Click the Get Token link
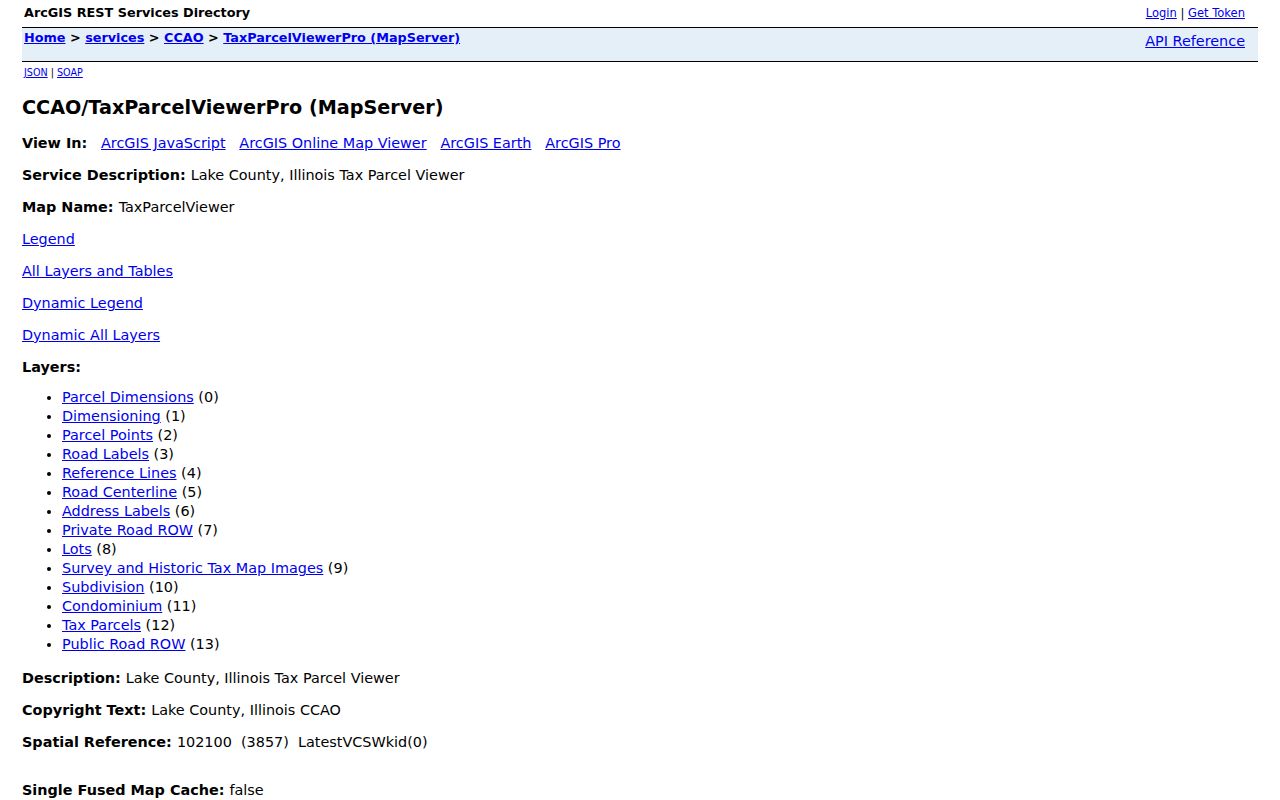This screenshot has width=1280, height=800. click(1216, 13)
